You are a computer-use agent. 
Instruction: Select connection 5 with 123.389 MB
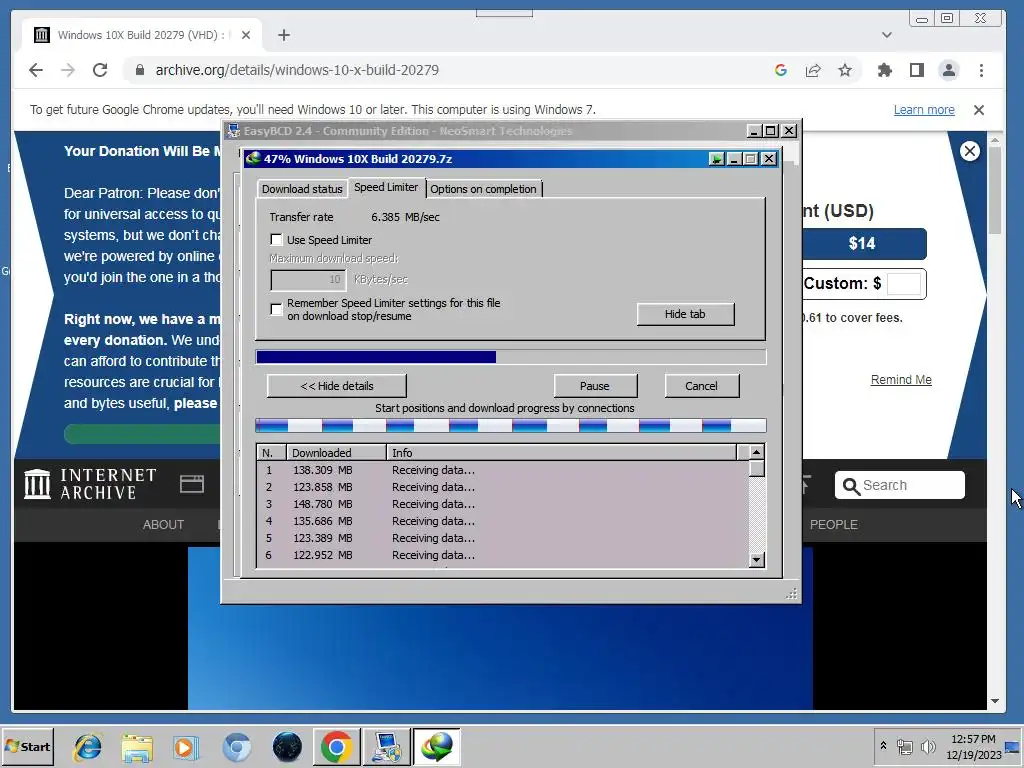pos(503,538)
